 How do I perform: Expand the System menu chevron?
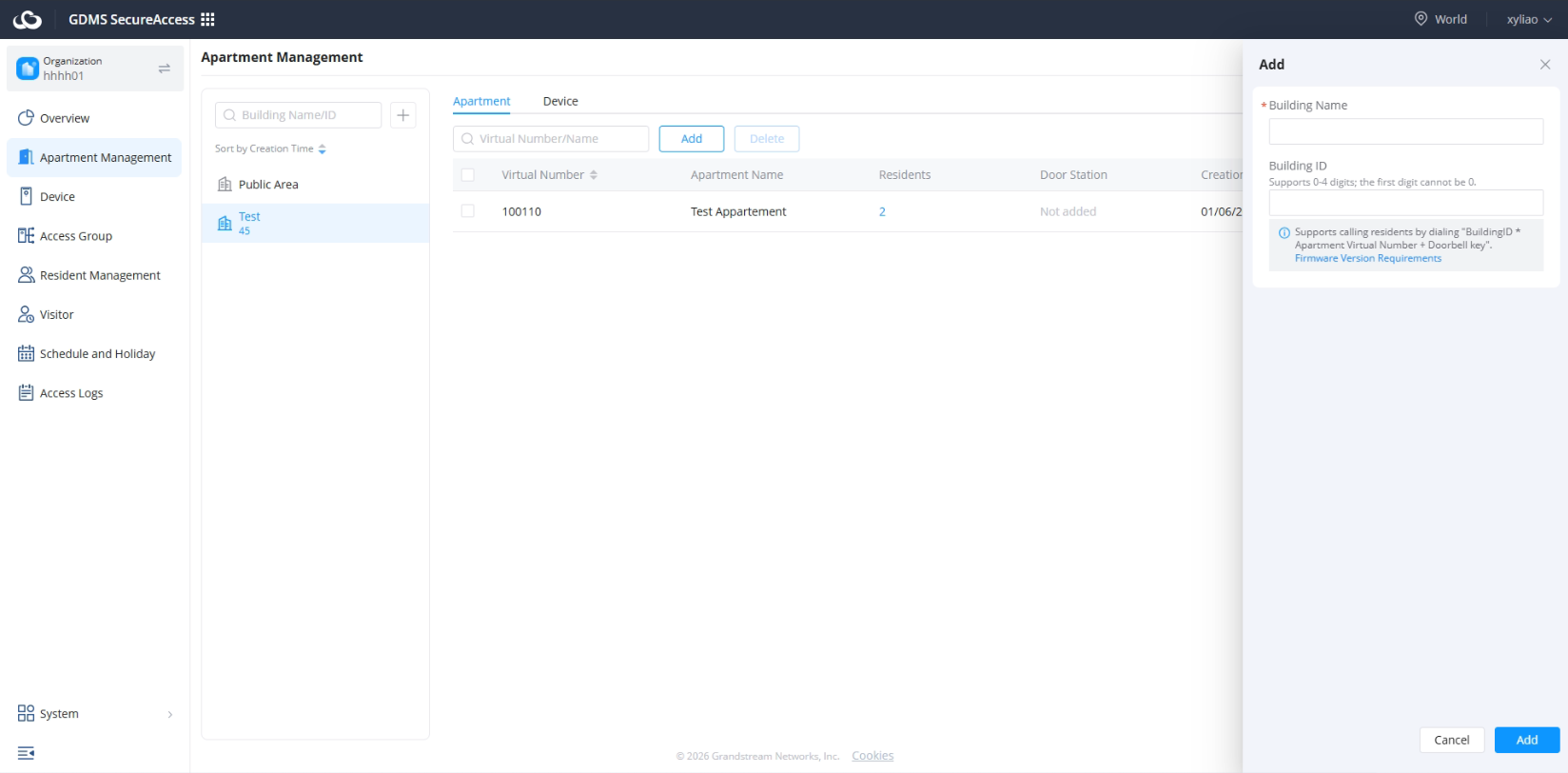click(170, 714)
